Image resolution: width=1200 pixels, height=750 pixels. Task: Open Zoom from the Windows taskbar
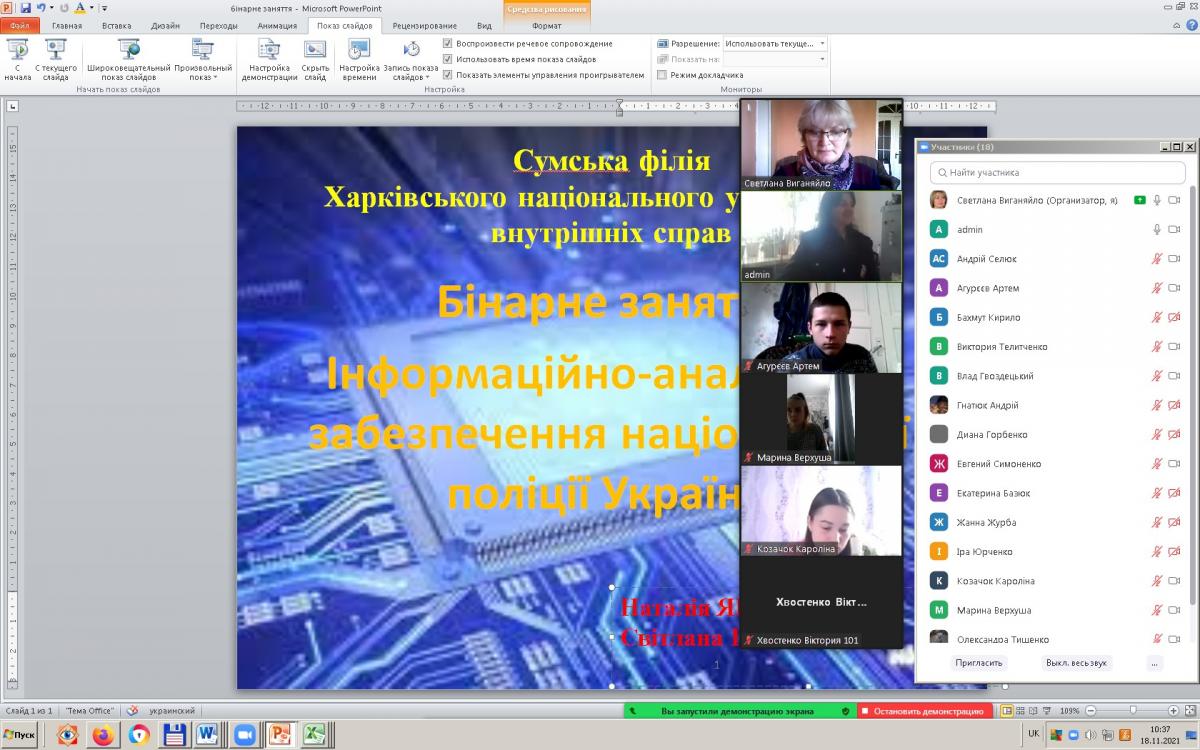(245, 734)
